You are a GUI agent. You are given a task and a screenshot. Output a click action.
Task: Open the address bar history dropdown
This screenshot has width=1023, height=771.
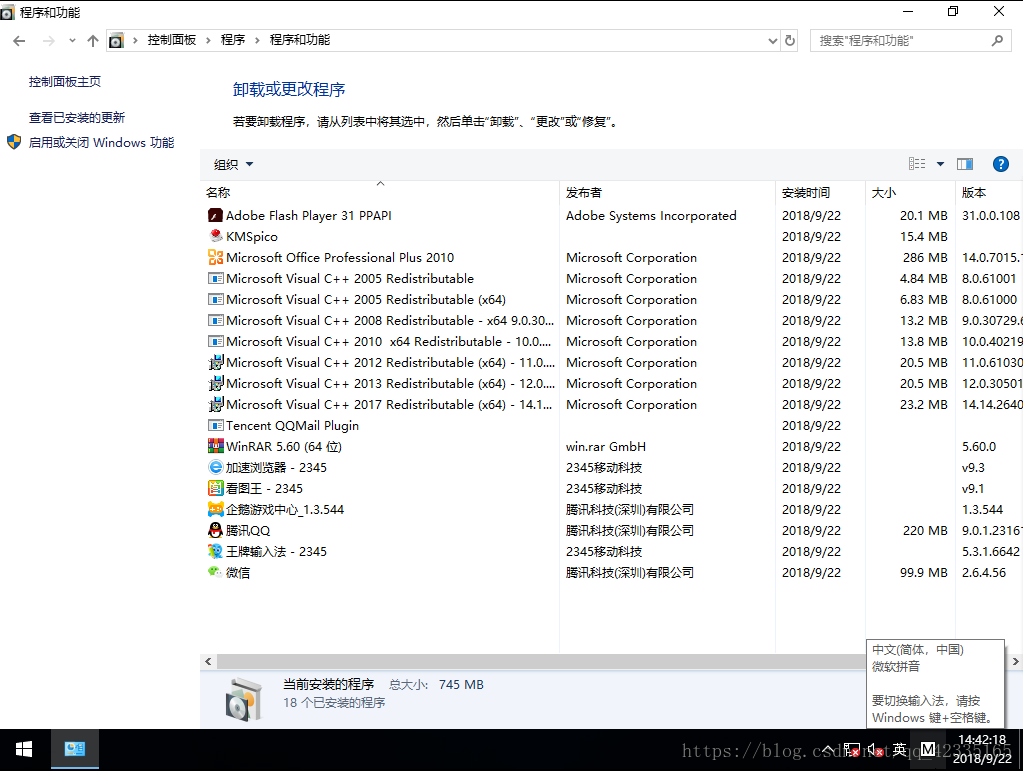click(x=773, y=40)
